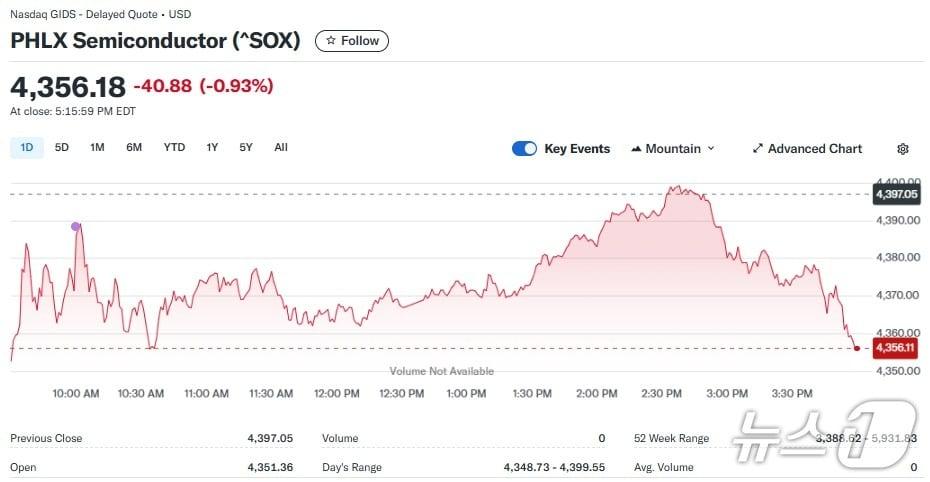Click the red end-of-day price dot

tap(857, 348)
